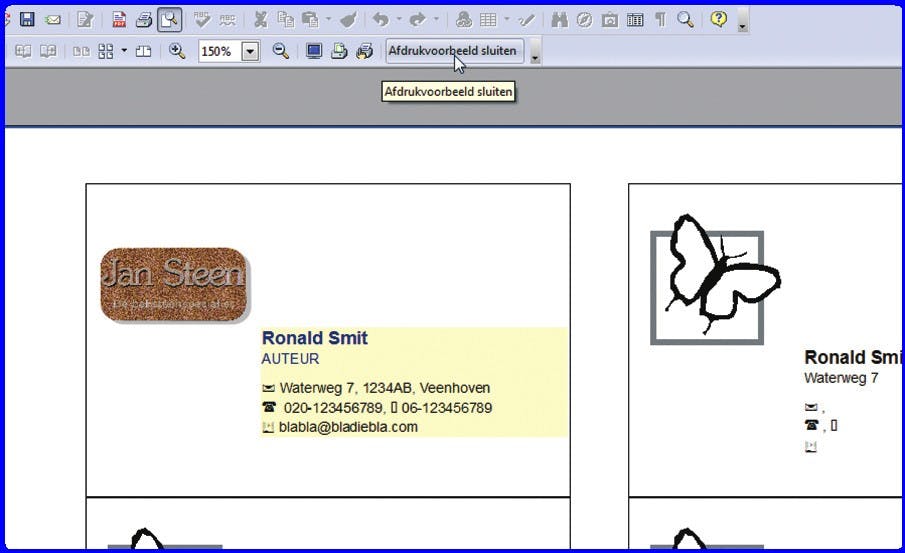Print the file directly
905x553 pixels.
144,20
